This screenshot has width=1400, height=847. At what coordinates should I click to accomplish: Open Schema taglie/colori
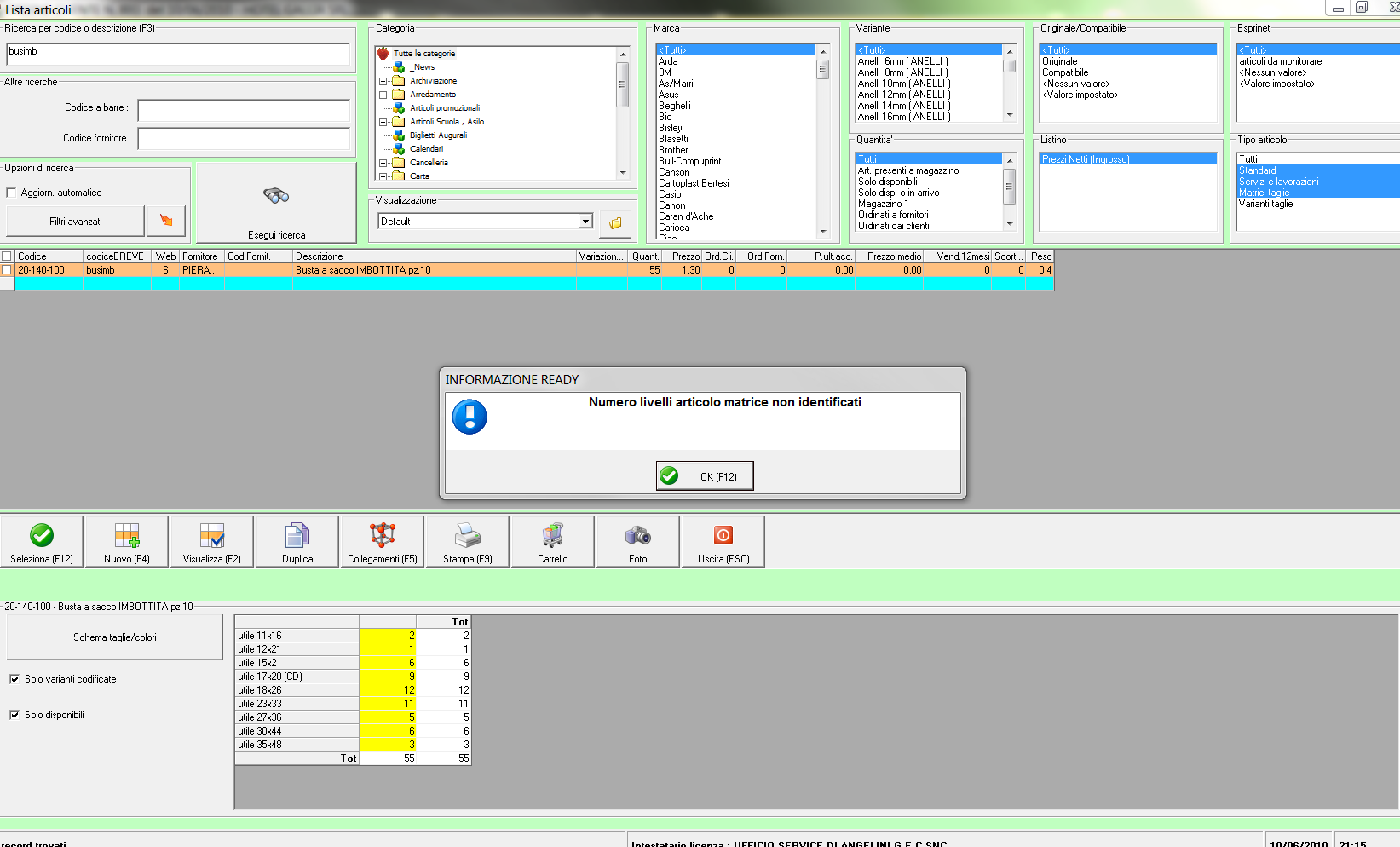[114, 637]
